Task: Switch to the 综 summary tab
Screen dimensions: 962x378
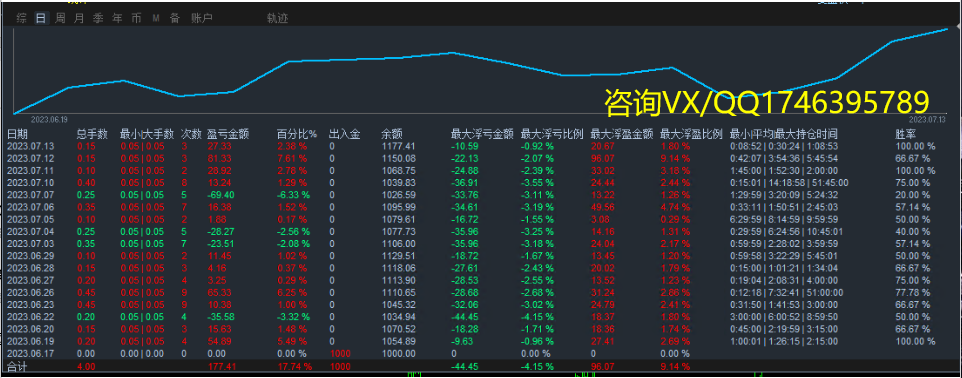Action: tap(21, 18)
